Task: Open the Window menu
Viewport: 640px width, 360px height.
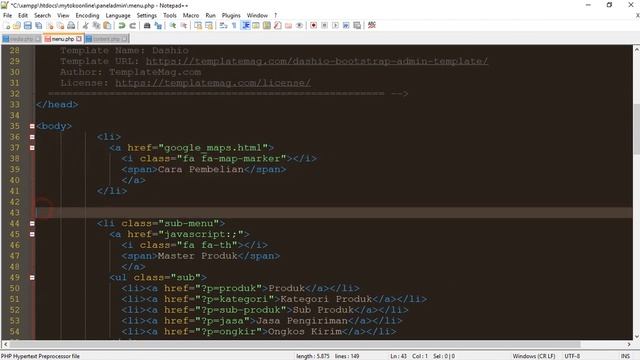Action: [x=257, y=16]
